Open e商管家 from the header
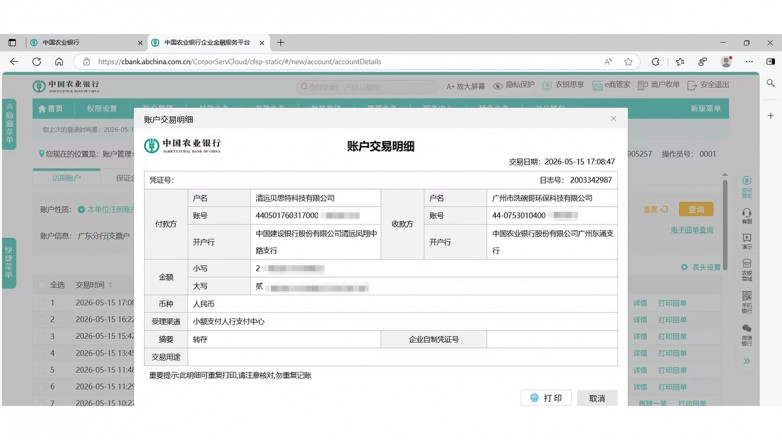The image size is (782, 440). tap(611, 85)
